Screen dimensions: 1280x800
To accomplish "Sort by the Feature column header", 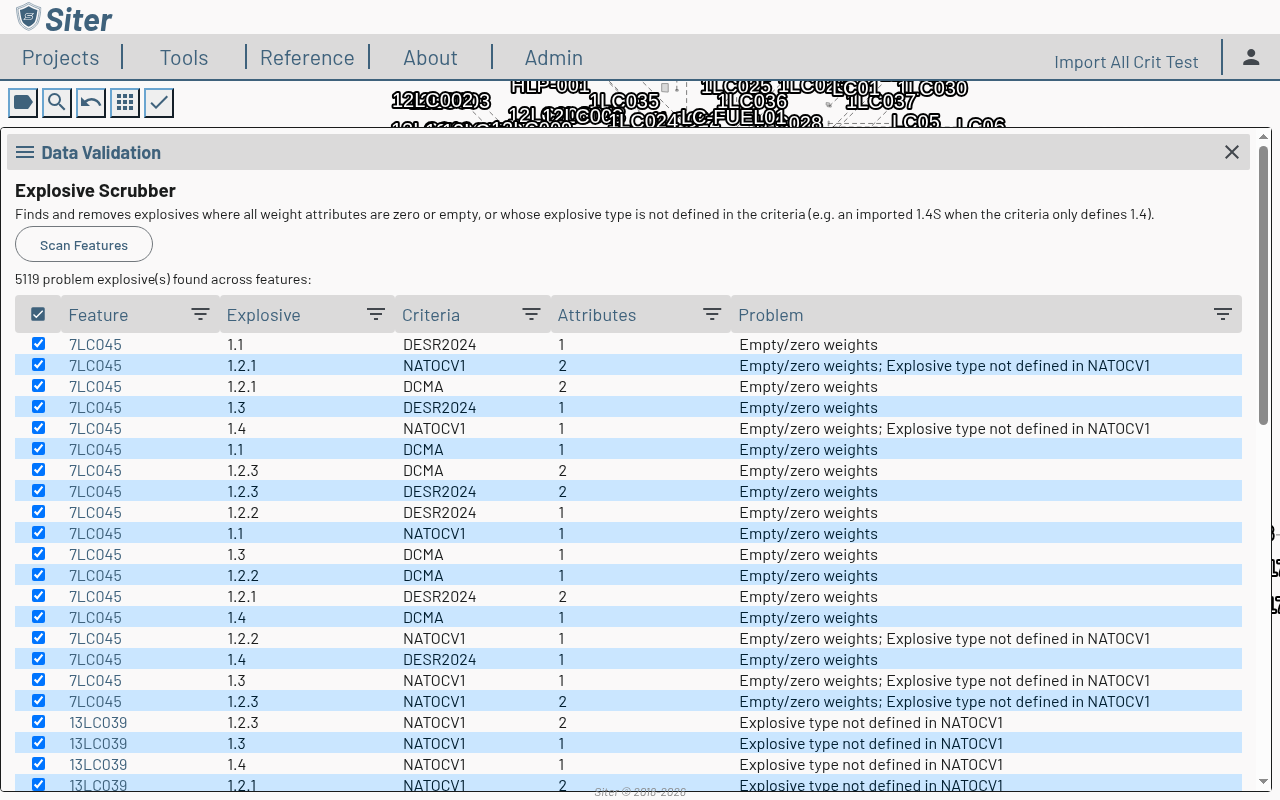I will pos(98,315).
